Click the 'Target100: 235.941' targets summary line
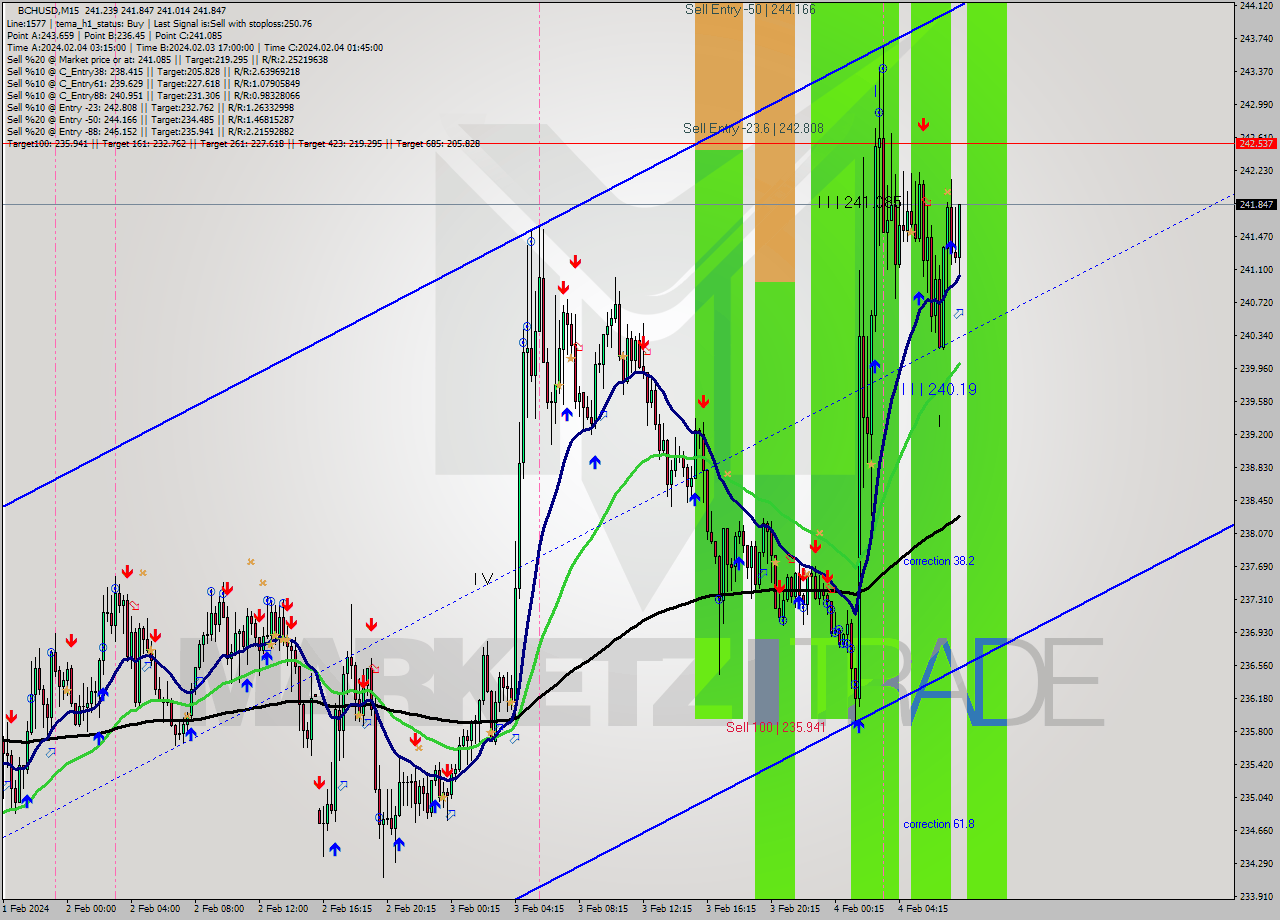The image size is (1280, 920). tap(243, 143)
